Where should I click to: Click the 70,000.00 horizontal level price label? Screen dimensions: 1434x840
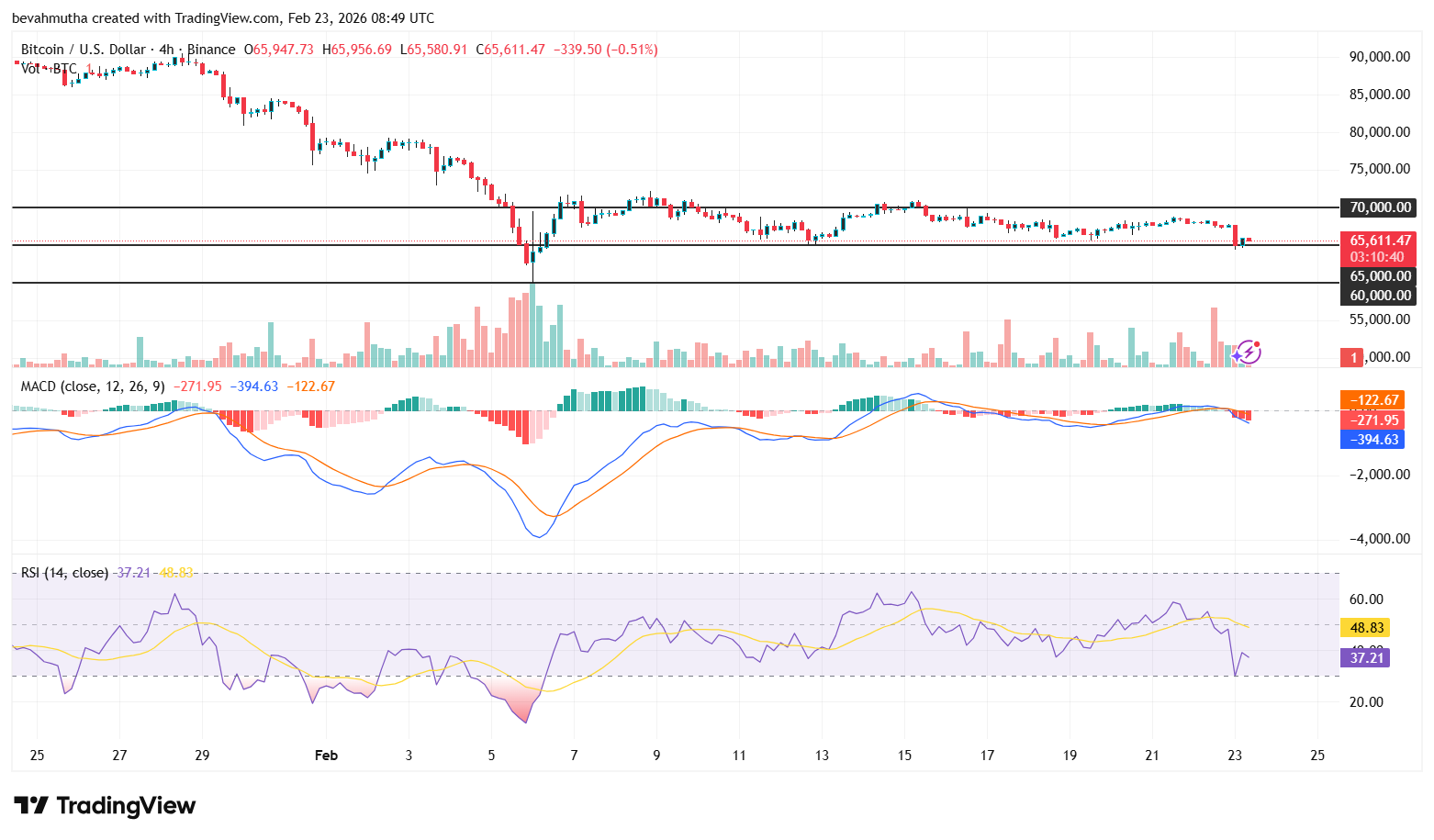1378,207
